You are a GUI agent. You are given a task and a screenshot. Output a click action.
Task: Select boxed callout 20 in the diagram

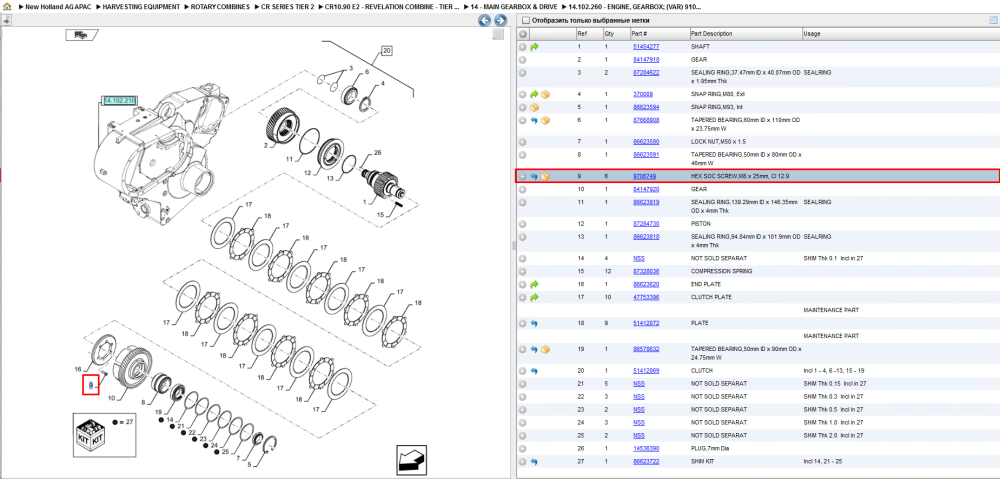pyautogui.click(x=387, y=50)
